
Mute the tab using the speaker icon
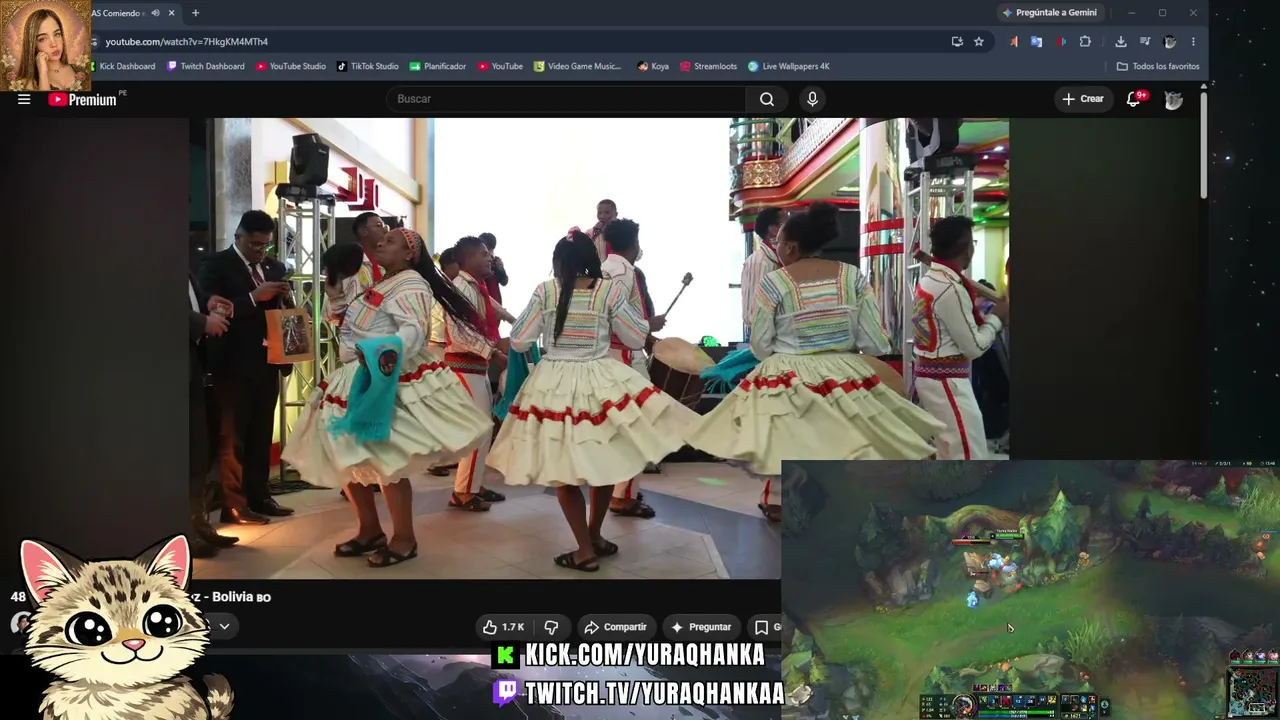[155, 13]
